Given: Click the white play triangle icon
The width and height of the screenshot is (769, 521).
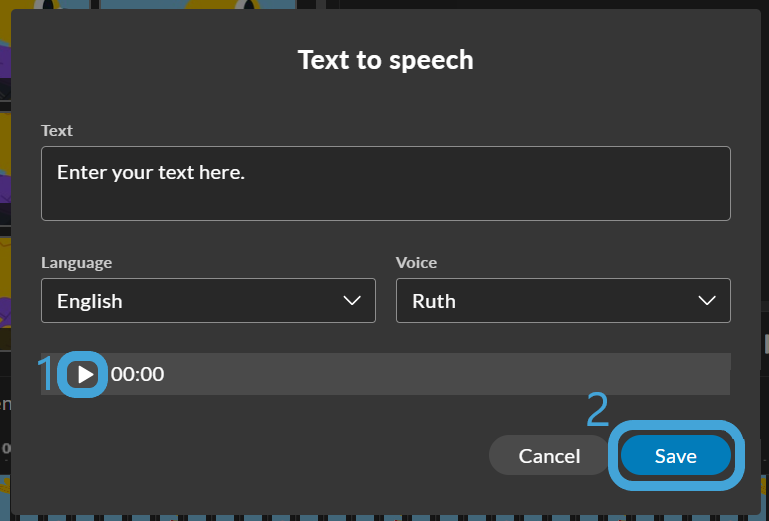Looking at the screenshot, I should (x=86, y=375).
